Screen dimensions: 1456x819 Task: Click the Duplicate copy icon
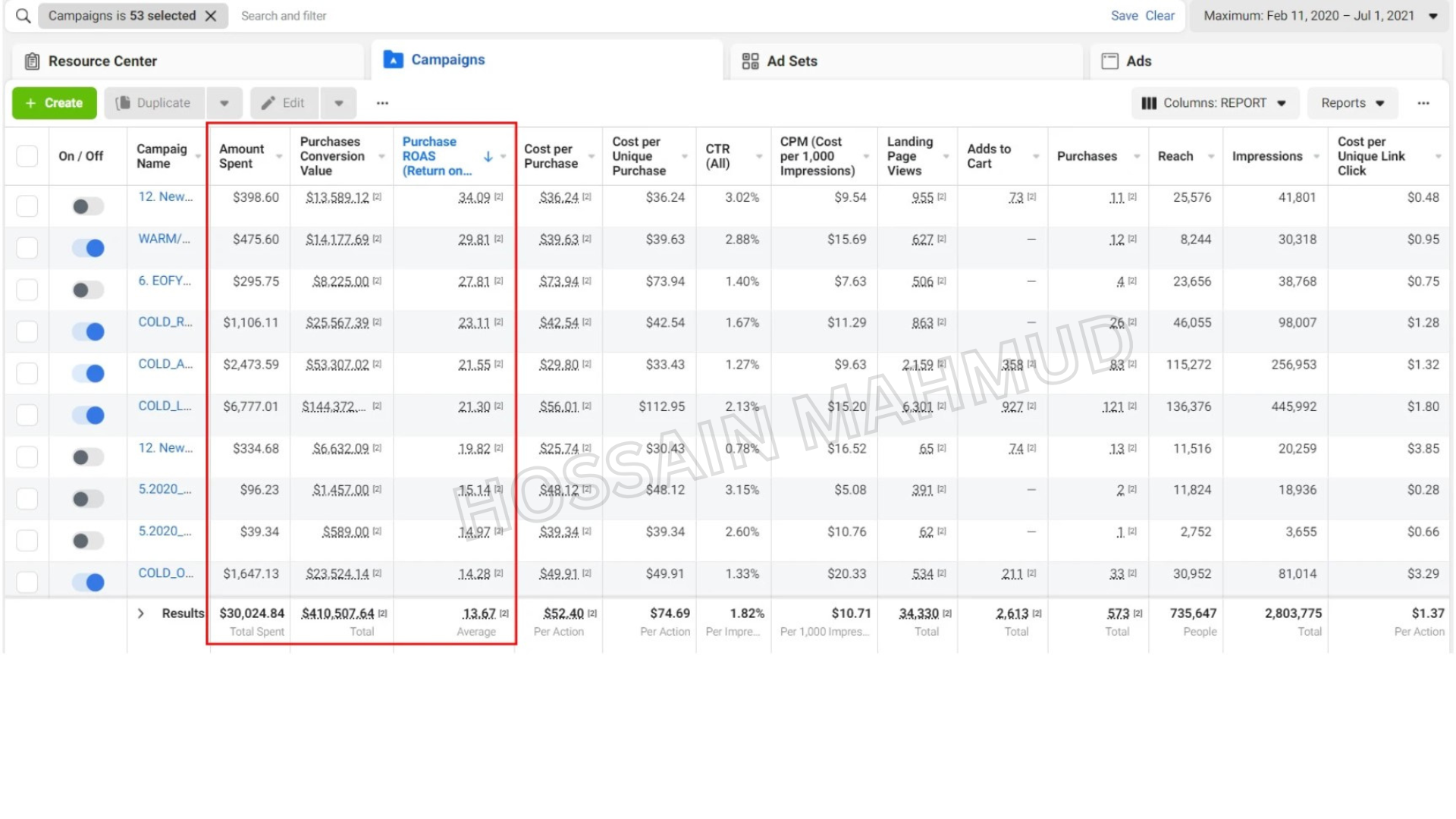click(x=123, y=103)
